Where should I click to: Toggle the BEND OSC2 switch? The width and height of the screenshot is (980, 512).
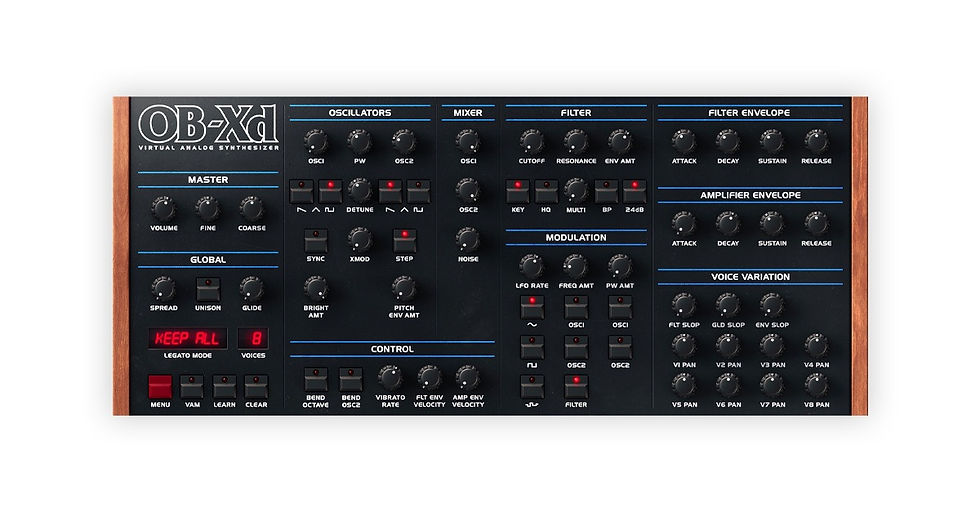point(351,379)
